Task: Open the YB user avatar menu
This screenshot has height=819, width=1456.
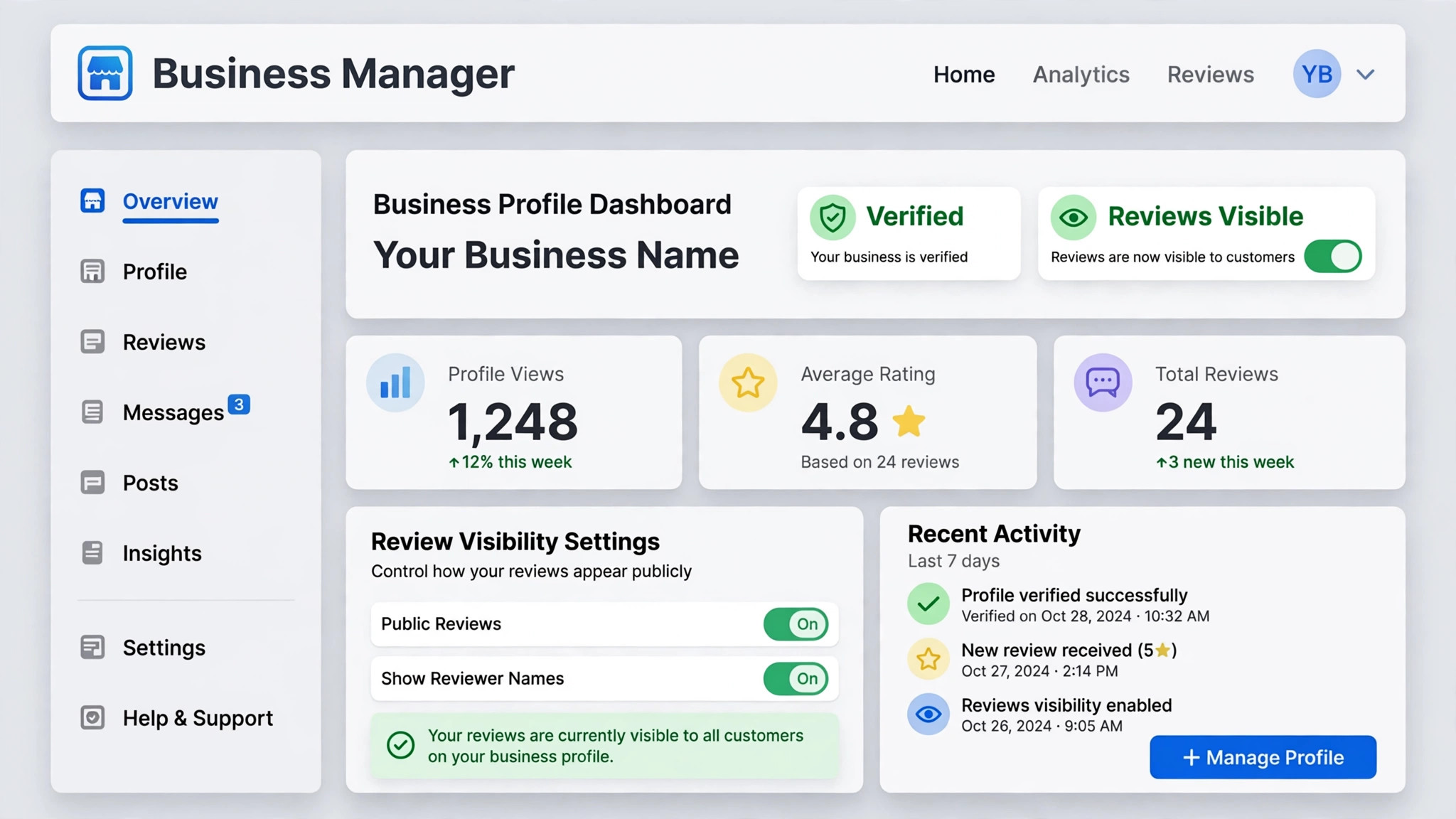Action: click(1317, 74)
